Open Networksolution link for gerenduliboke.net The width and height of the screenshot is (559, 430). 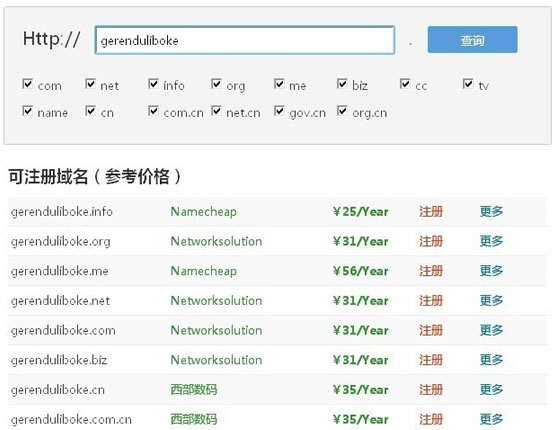[216, 301]
